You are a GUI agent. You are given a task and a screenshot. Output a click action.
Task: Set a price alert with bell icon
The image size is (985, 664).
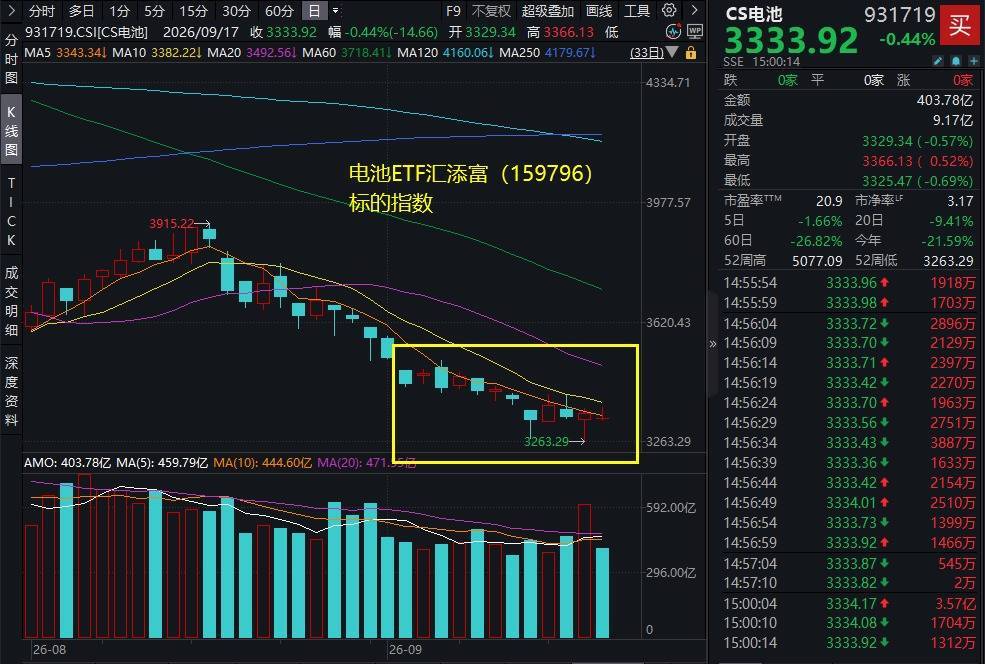coord(955,61)
